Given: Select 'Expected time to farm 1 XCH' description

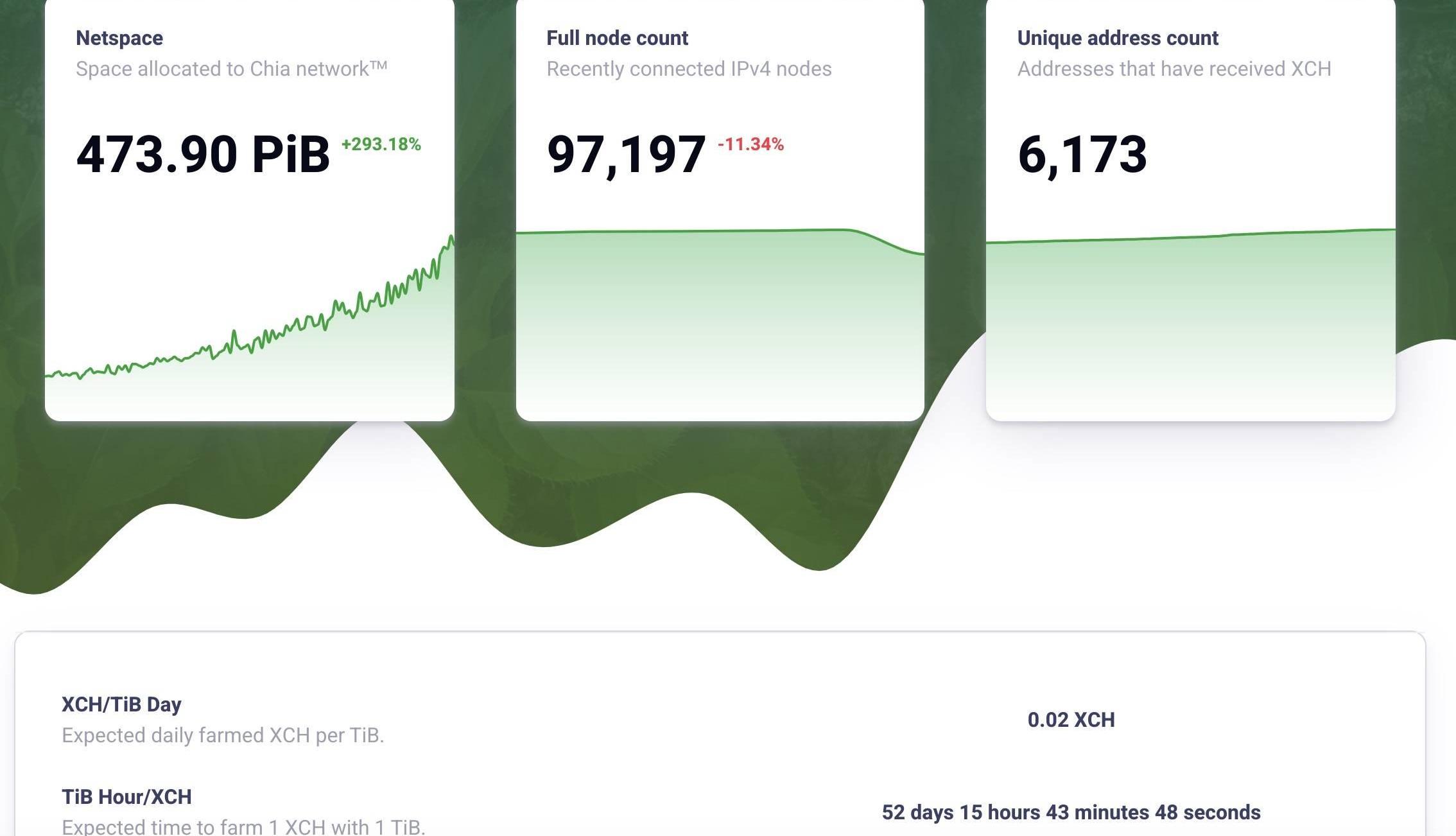Looking at the screenshot, I should (x=243, y=827).
